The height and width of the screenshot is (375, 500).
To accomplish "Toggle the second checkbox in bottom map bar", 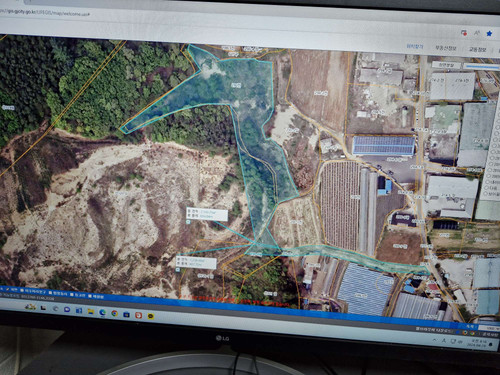I will click(x=22, y=290).
